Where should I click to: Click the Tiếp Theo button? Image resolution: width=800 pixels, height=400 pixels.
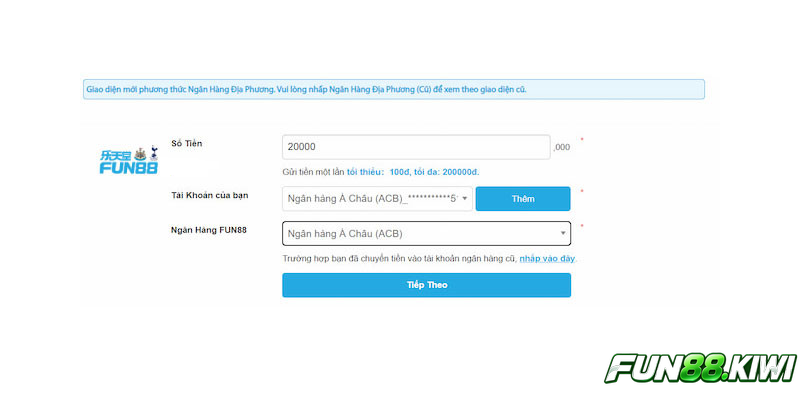pos(427,285)
